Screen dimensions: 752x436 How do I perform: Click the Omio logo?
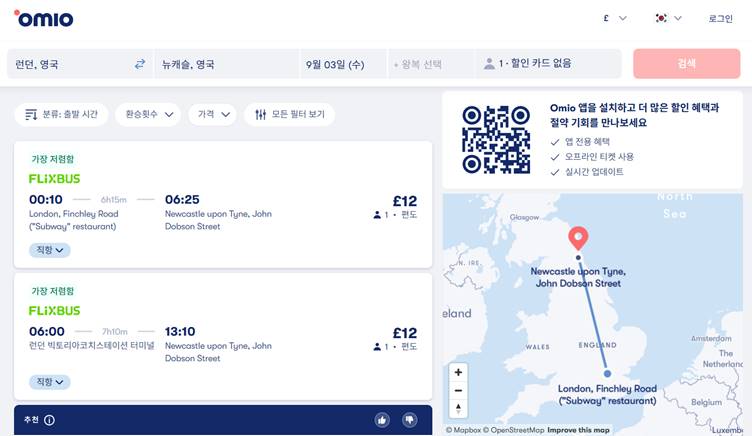coord(44,19)
